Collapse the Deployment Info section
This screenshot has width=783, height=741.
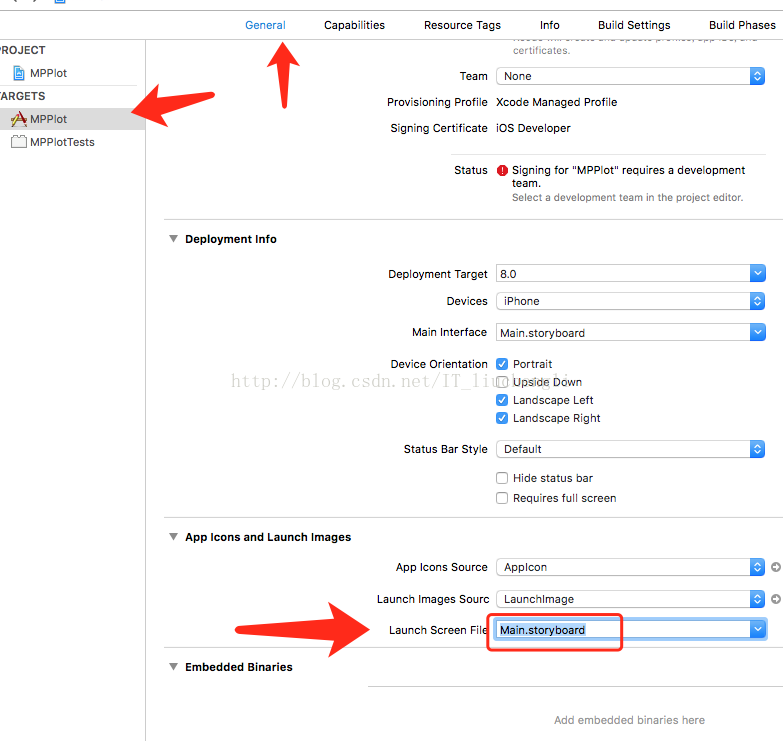click(x=173, y=239)
